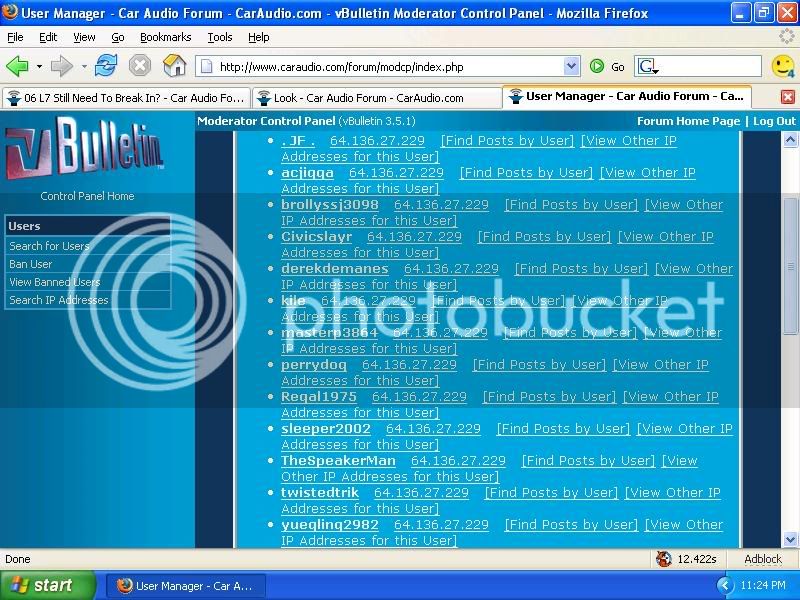
Task: Click the status bar fox icon
Action: pos(664,559)
